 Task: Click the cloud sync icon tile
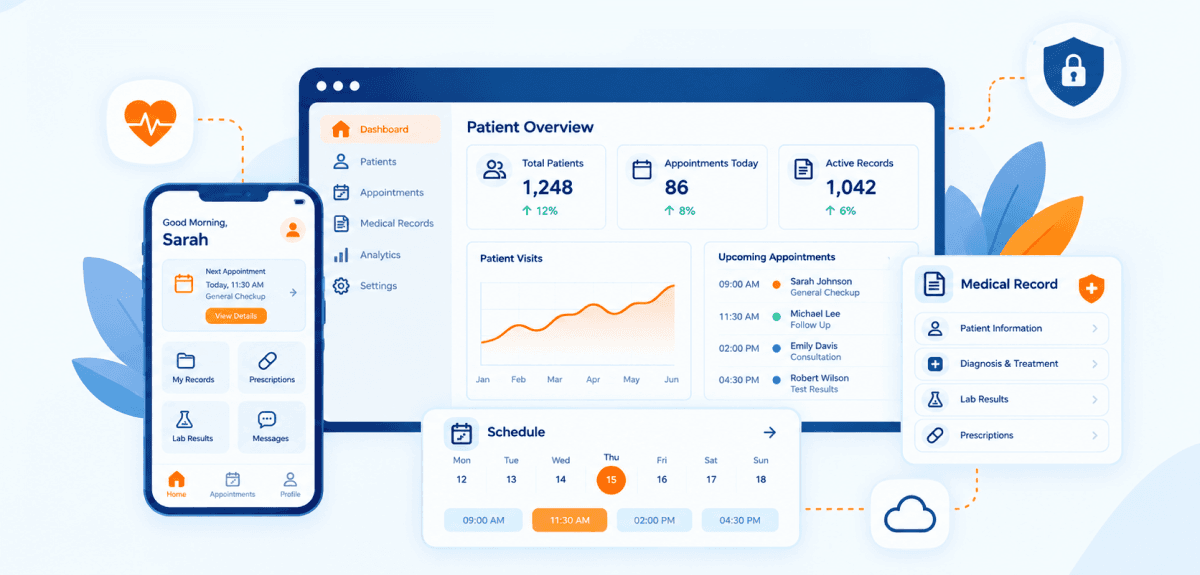click(x=909, y=515)
